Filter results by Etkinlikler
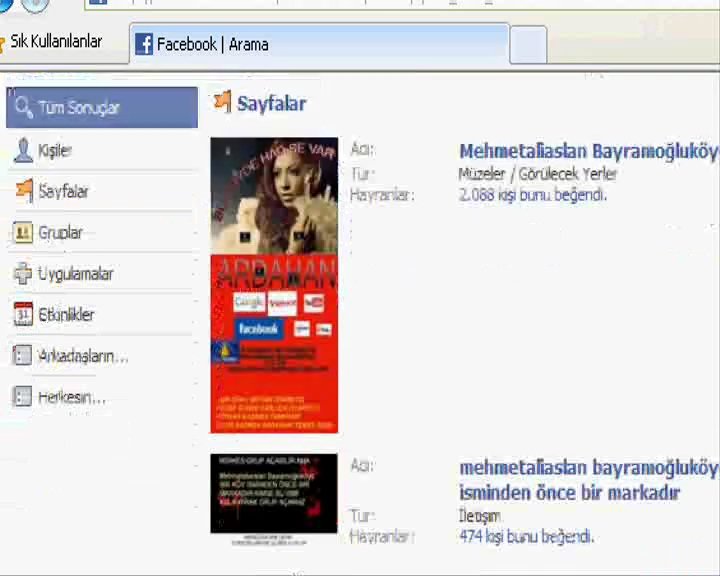The height and width of the screenshot is (576, 720). click(x=102, y=315)
